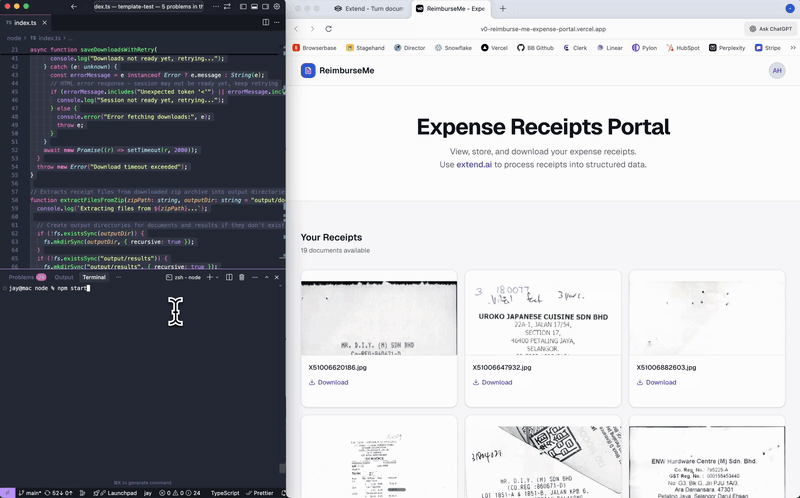Show more panel tabs ellipsis
Image resolution: width=800 pixels, height=498 pixels.
point(118,277)
